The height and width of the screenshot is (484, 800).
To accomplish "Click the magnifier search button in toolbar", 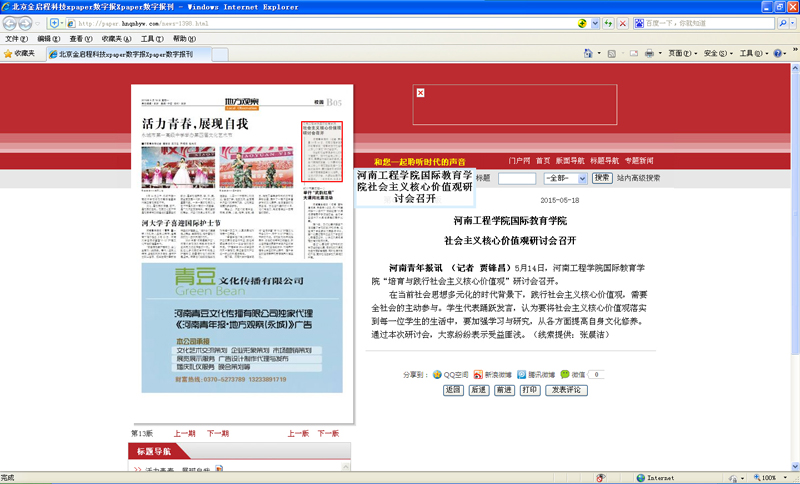I will click(x=782, y=23).
